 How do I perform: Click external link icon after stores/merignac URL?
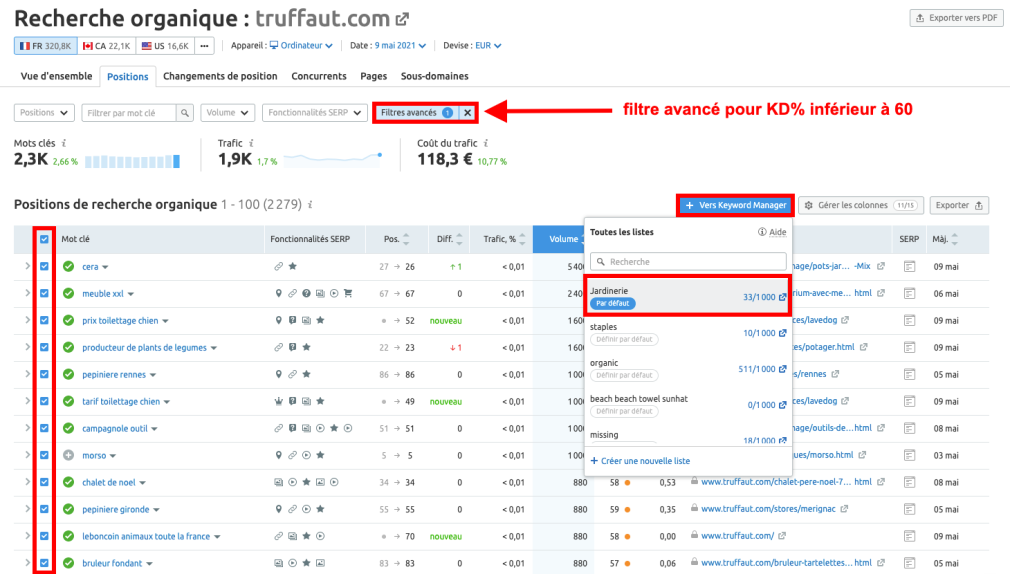click(x=844, y=509)
